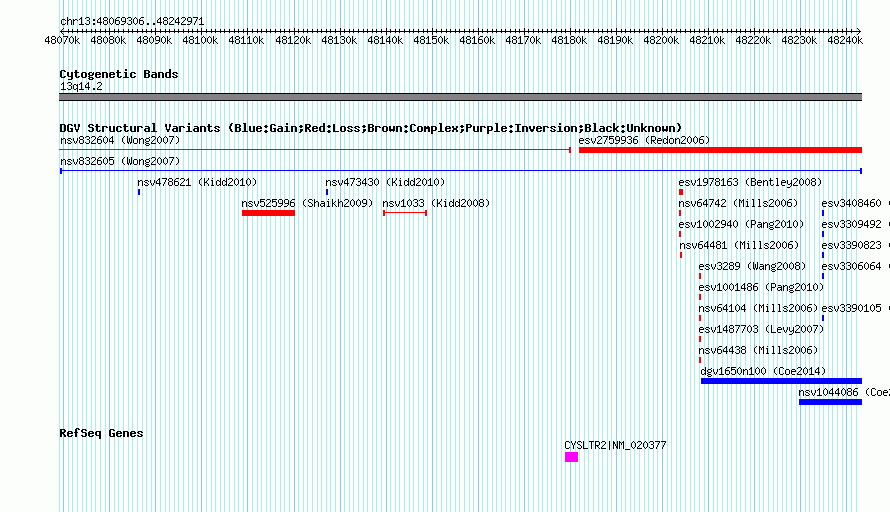Click dgv1650n100 (Coe2014) label
890x512 pixels.
click(x=763, y=371)
